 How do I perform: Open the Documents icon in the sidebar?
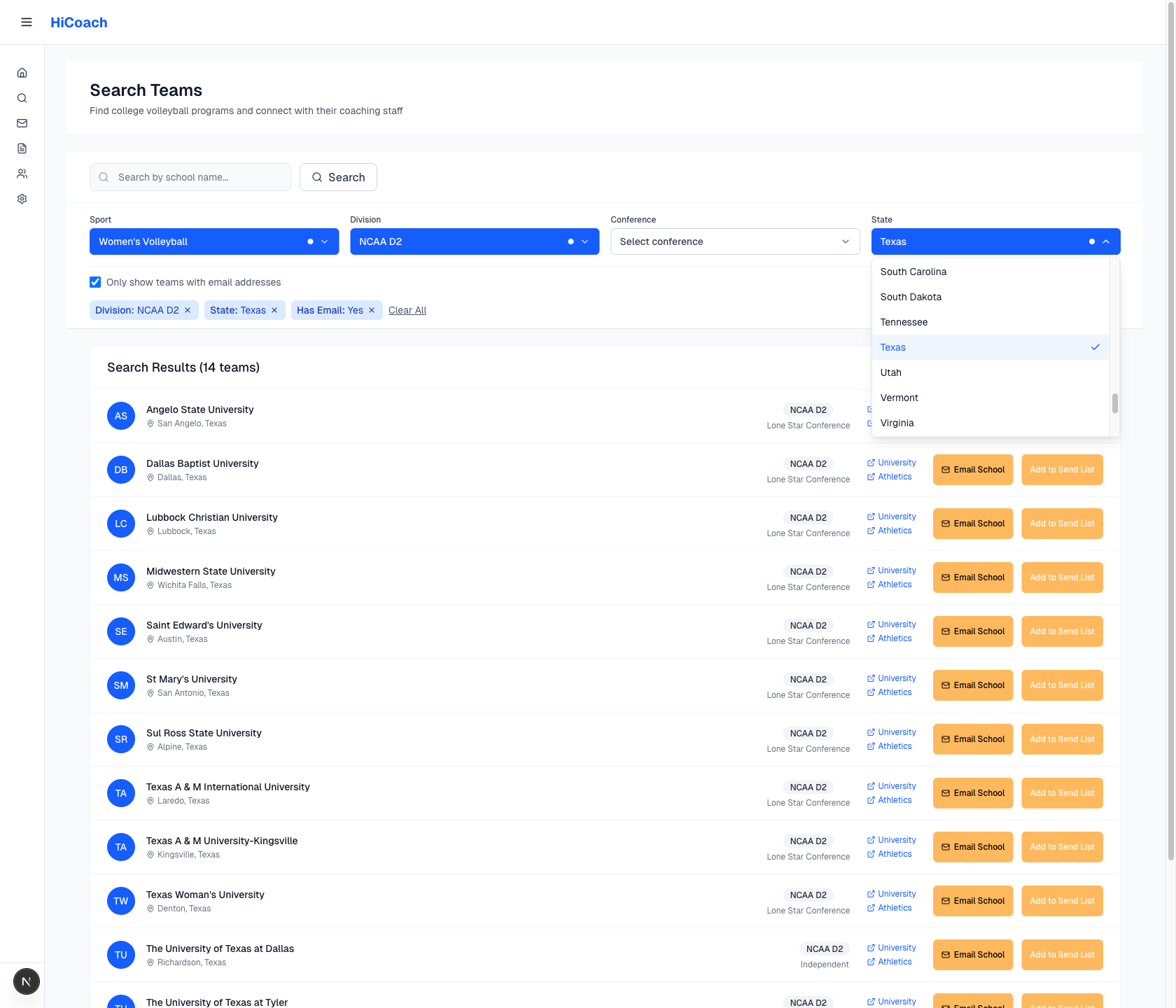click(22, 148)
